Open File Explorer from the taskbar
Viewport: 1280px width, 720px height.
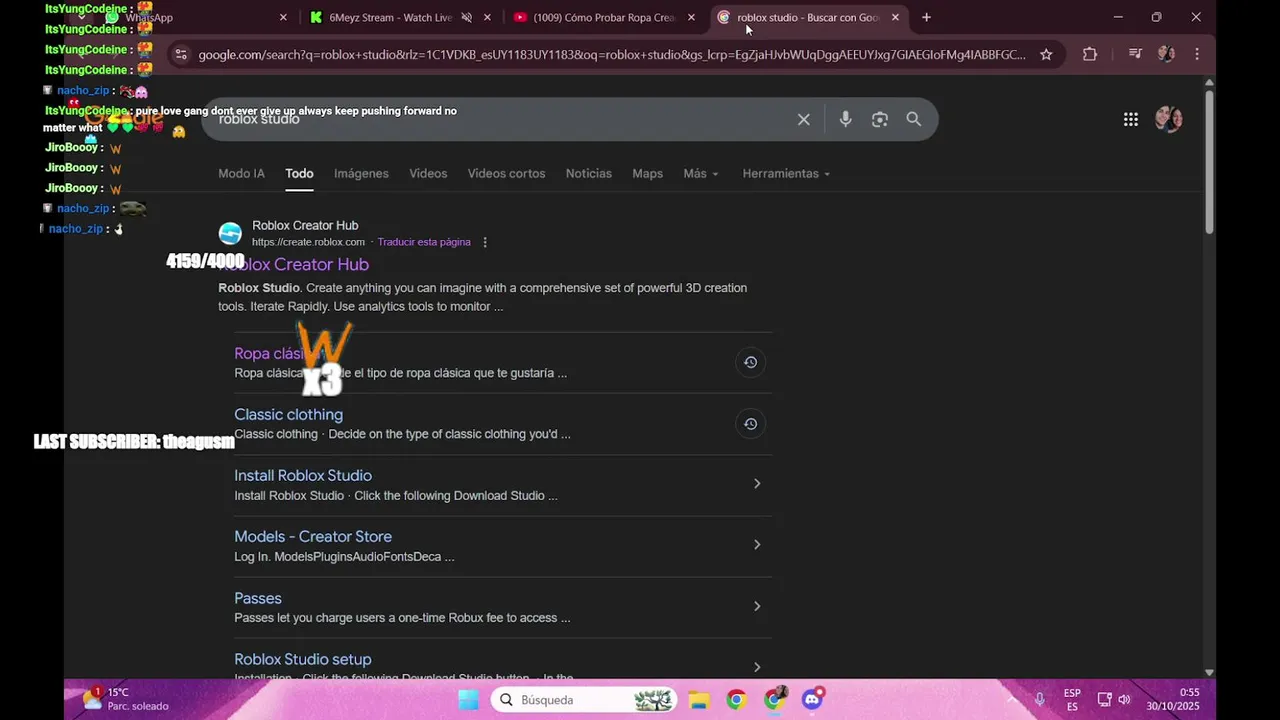click(x=698, y=700)
